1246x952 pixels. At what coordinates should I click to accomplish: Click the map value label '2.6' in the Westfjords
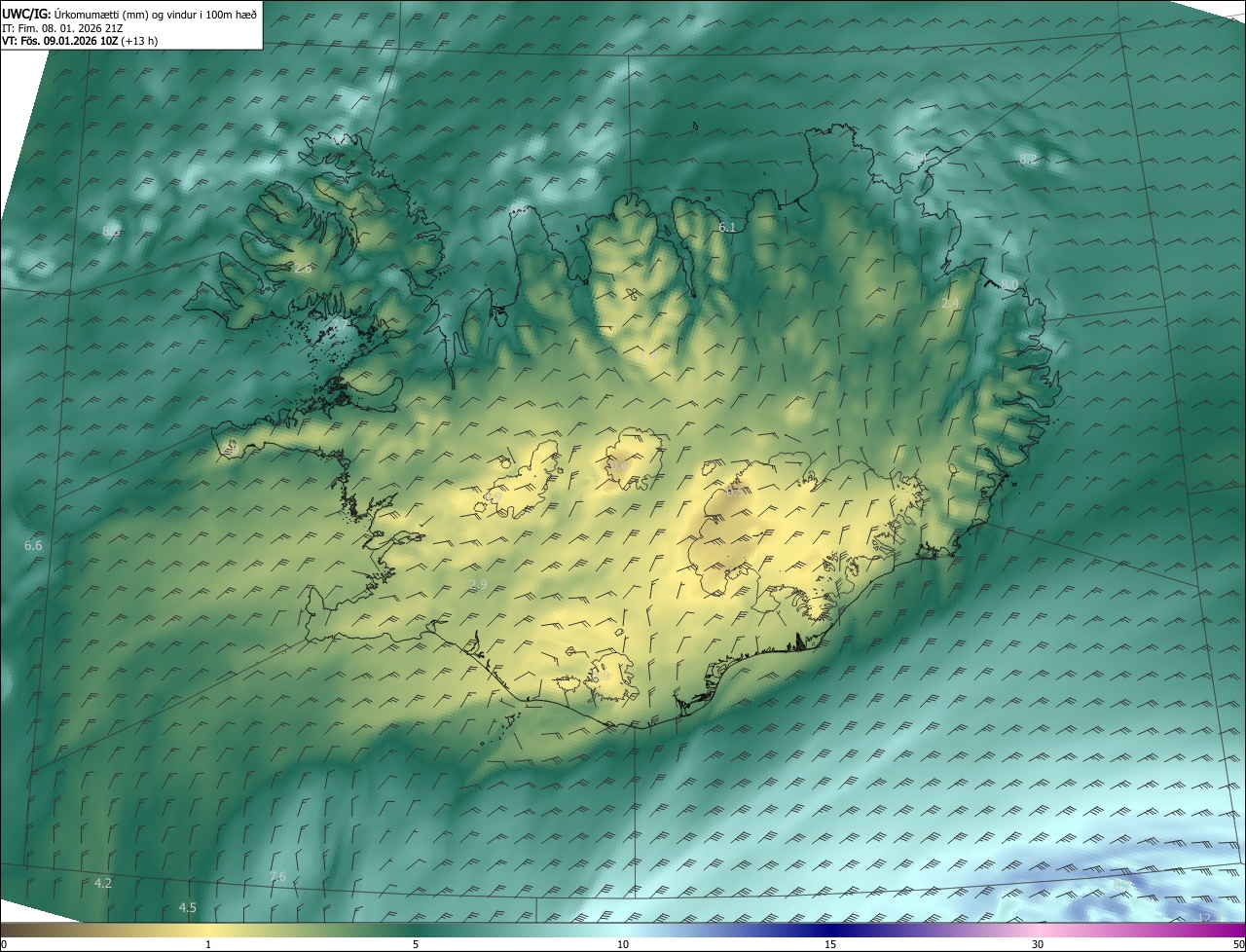point(303,268)
